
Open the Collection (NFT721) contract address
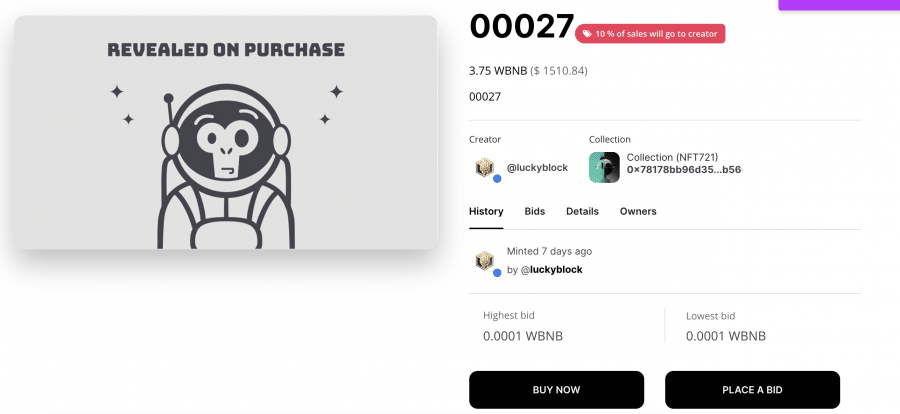(684, 170)
